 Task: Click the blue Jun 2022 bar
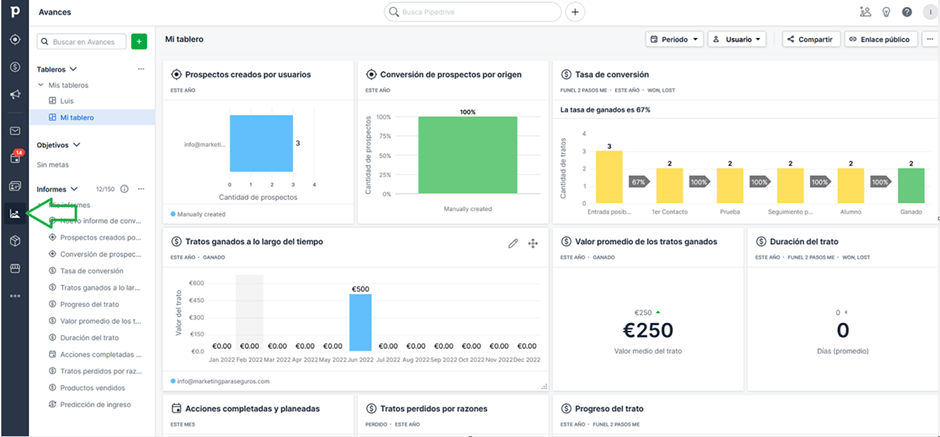(360, 323)
